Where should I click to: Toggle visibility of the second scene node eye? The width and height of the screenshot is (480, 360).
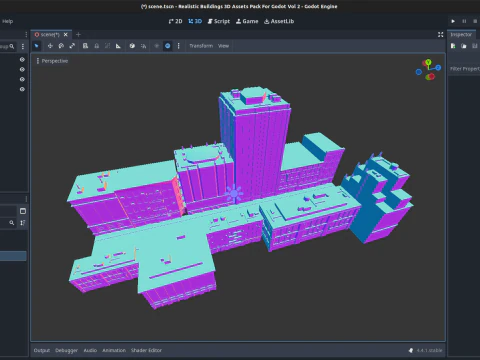click(22, 69)
